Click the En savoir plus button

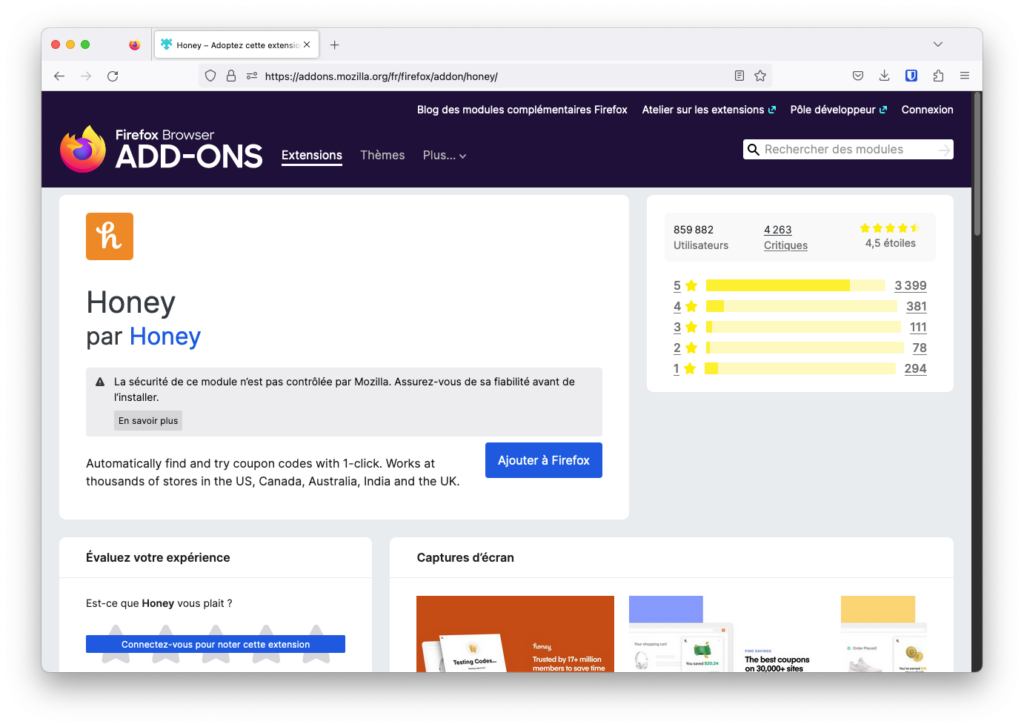[148, 421]
